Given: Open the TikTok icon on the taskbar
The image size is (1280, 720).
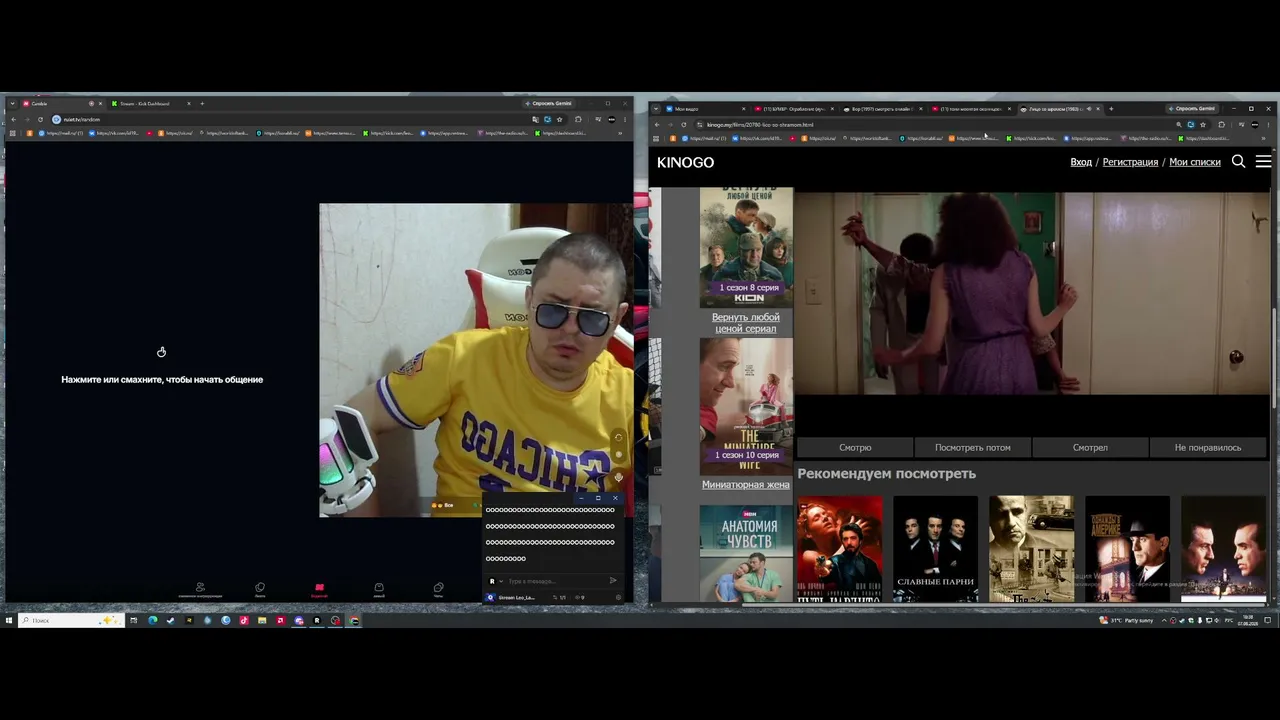Looking at the screenshot, I should pos(243,620).
